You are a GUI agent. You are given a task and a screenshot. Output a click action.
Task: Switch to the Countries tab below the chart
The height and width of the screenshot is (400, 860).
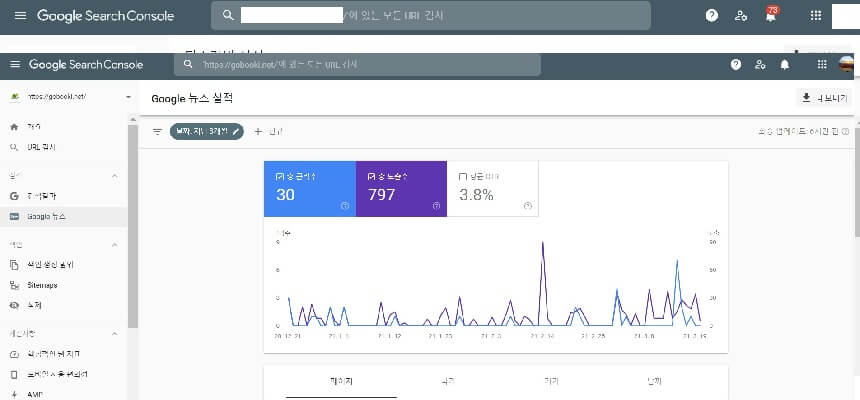[448, 382]
